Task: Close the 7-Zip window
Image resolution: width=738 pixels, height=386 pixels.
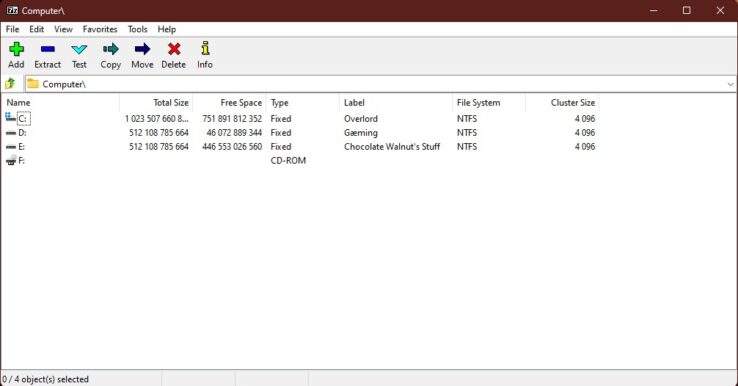Action: (720, 10)
